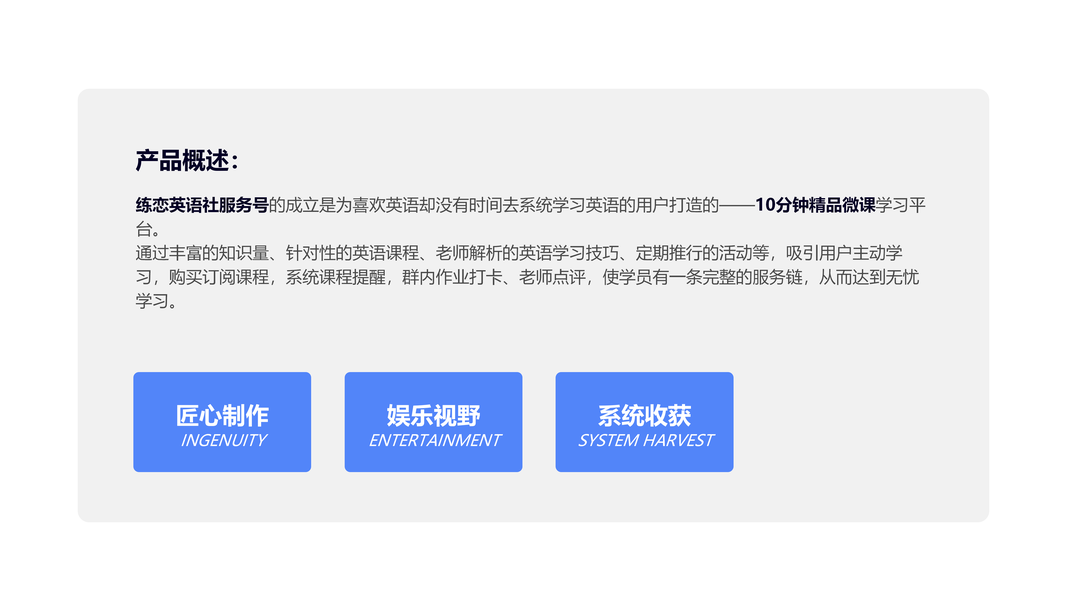Click the phrase 针对性的英语课程
1067x600 pixels.
(x=352, y=254)
